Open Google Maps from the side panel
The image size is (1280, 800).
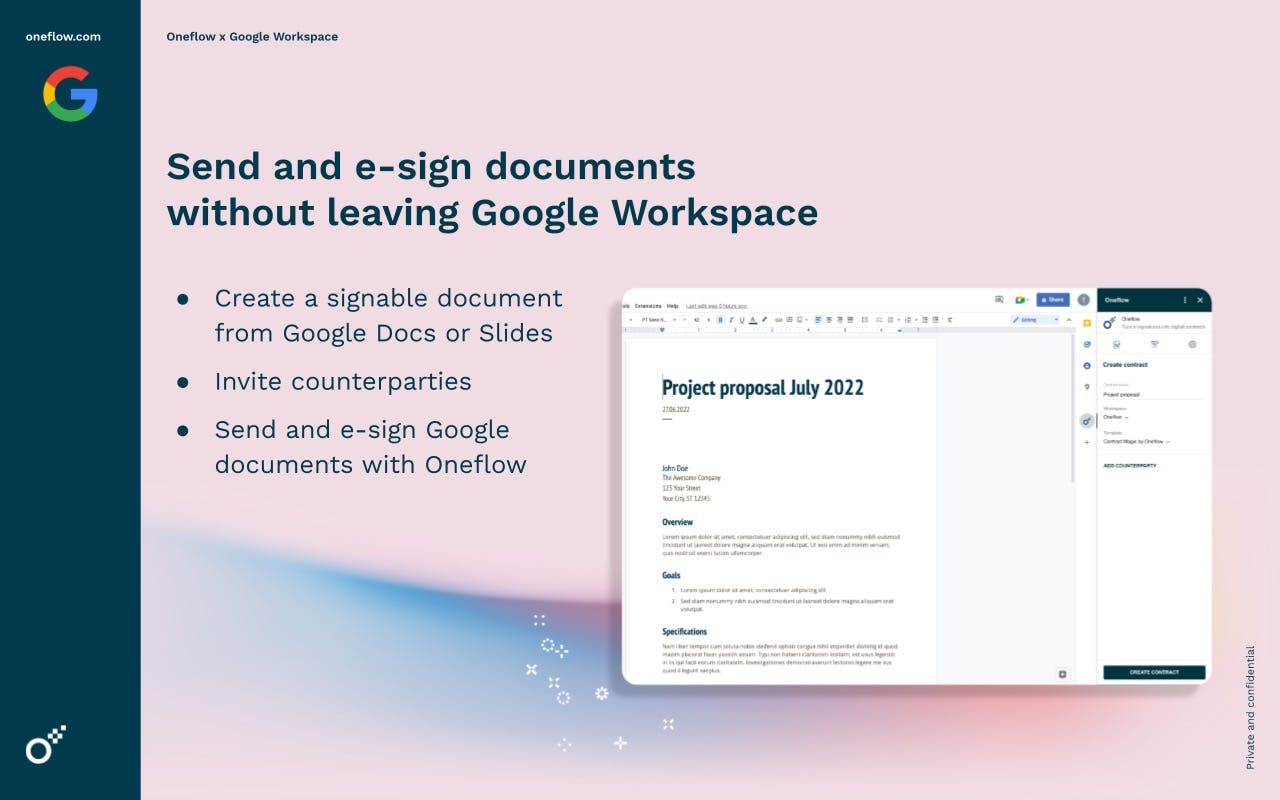[1087, 387]
